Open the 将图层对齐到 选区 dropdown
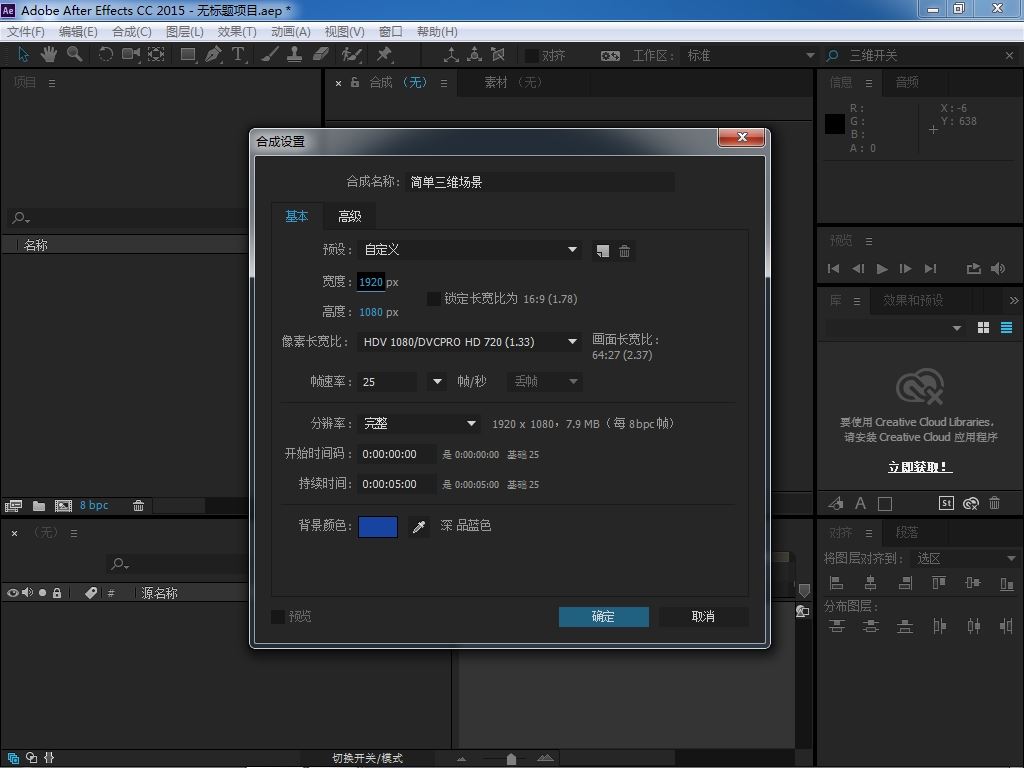 (964, 558)
